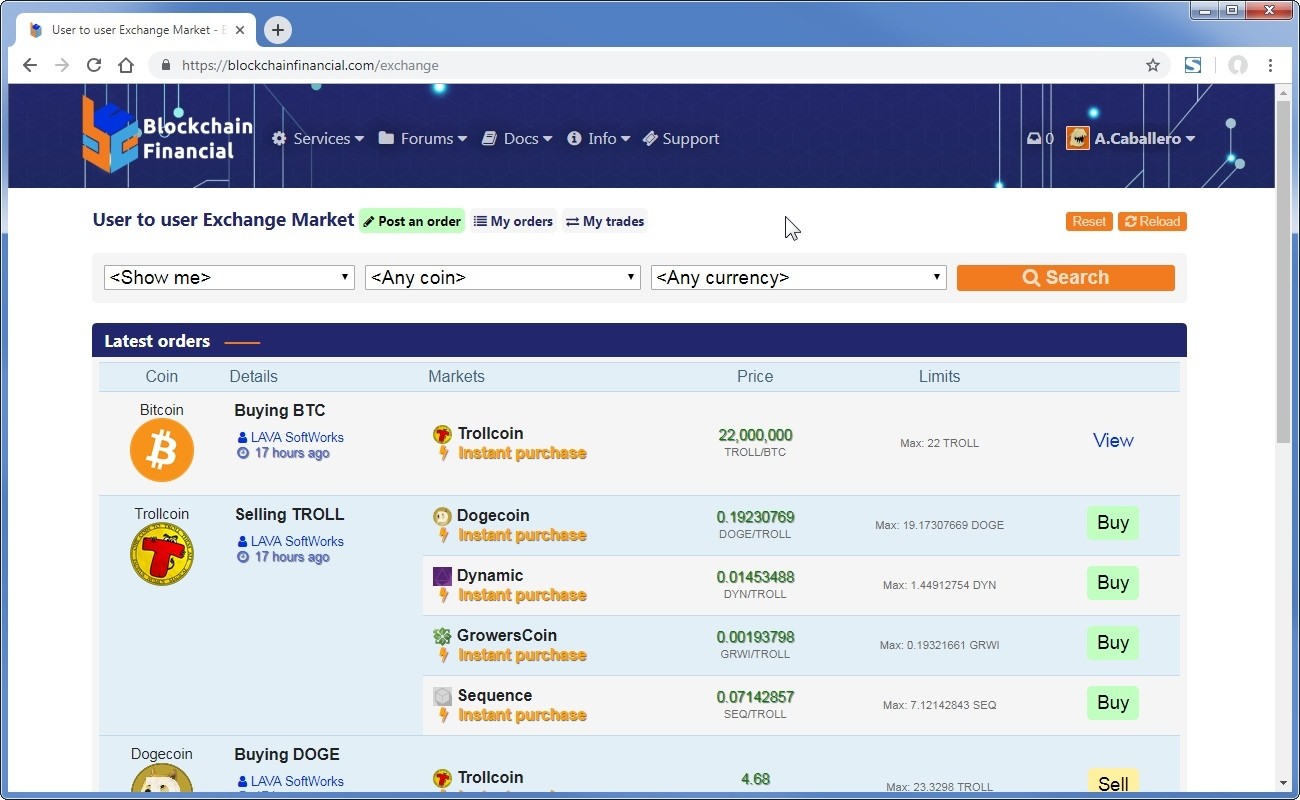Go to browser home page icon
The image size is (1300, 800).
125,65
